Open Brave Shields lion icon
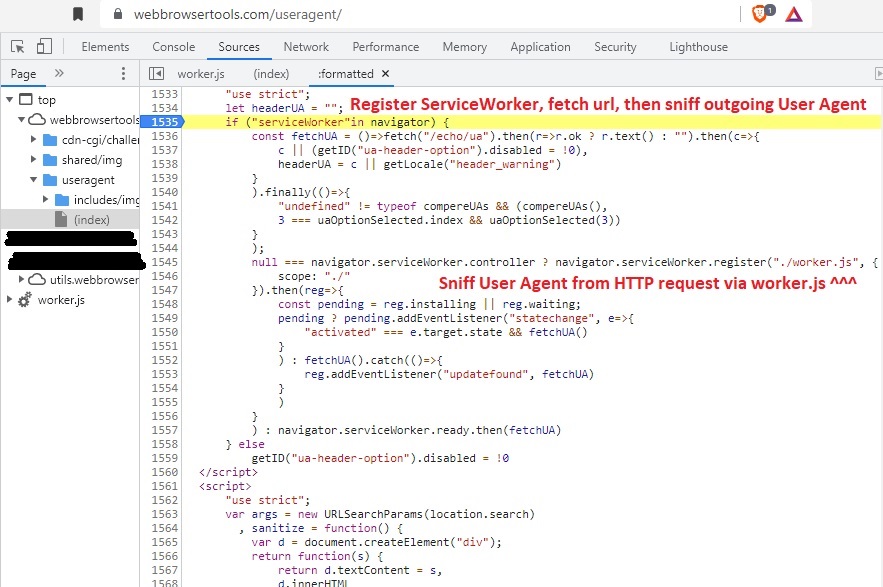 pos(758,14)
